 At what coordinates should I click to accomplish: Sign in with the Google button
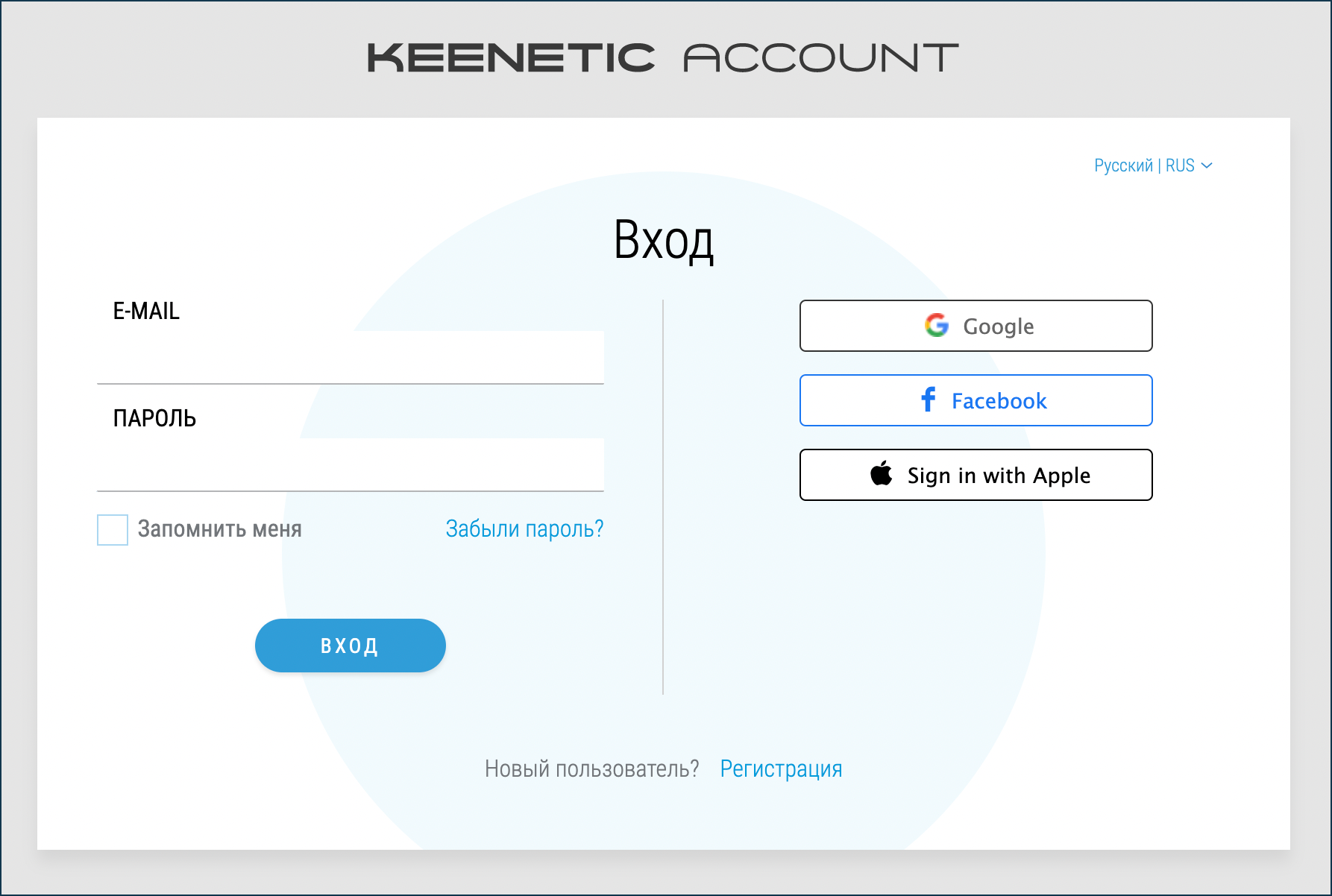click(x=976, y=326)
